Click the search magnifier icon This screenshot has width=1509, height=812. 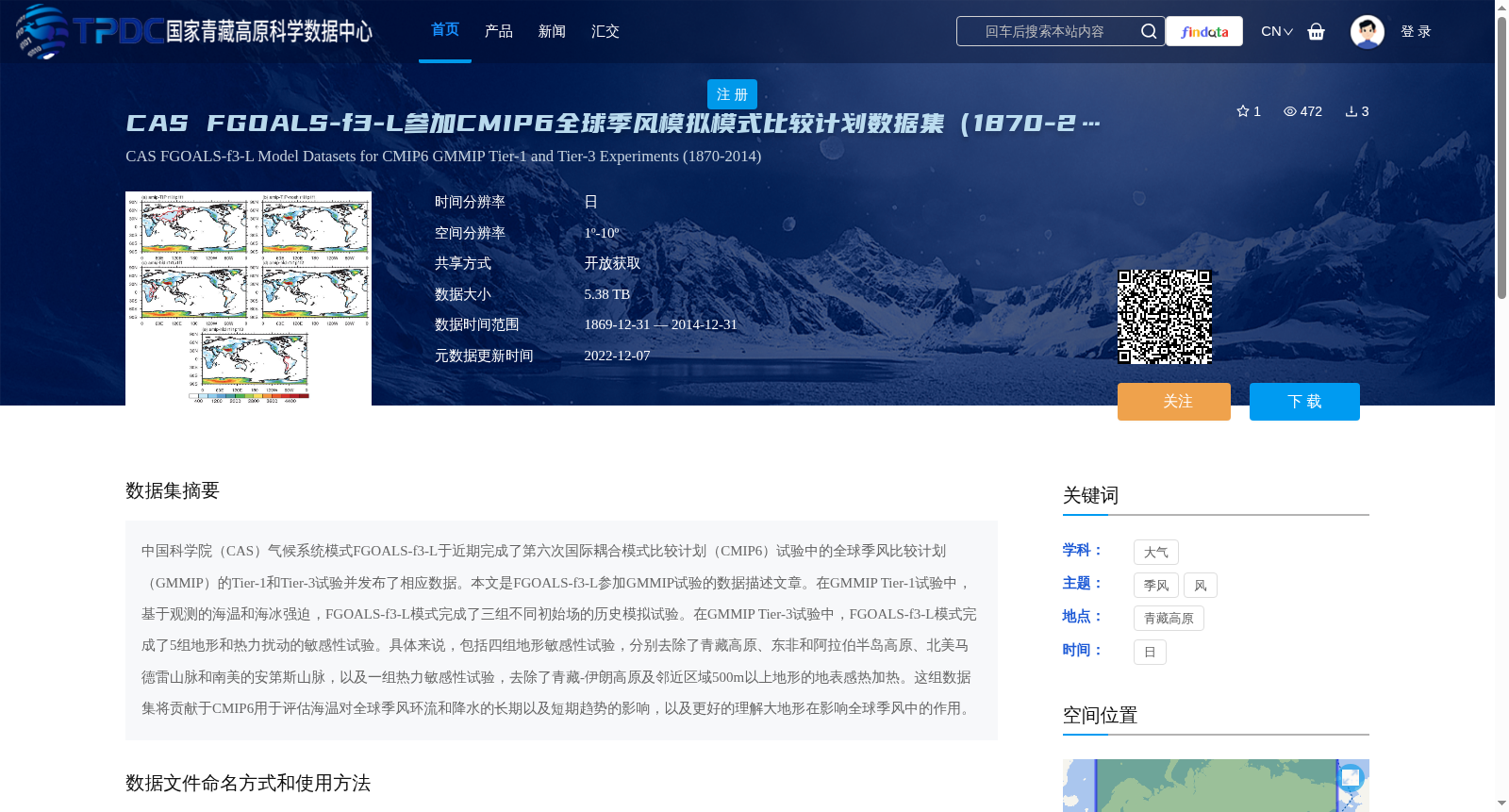1149,31
